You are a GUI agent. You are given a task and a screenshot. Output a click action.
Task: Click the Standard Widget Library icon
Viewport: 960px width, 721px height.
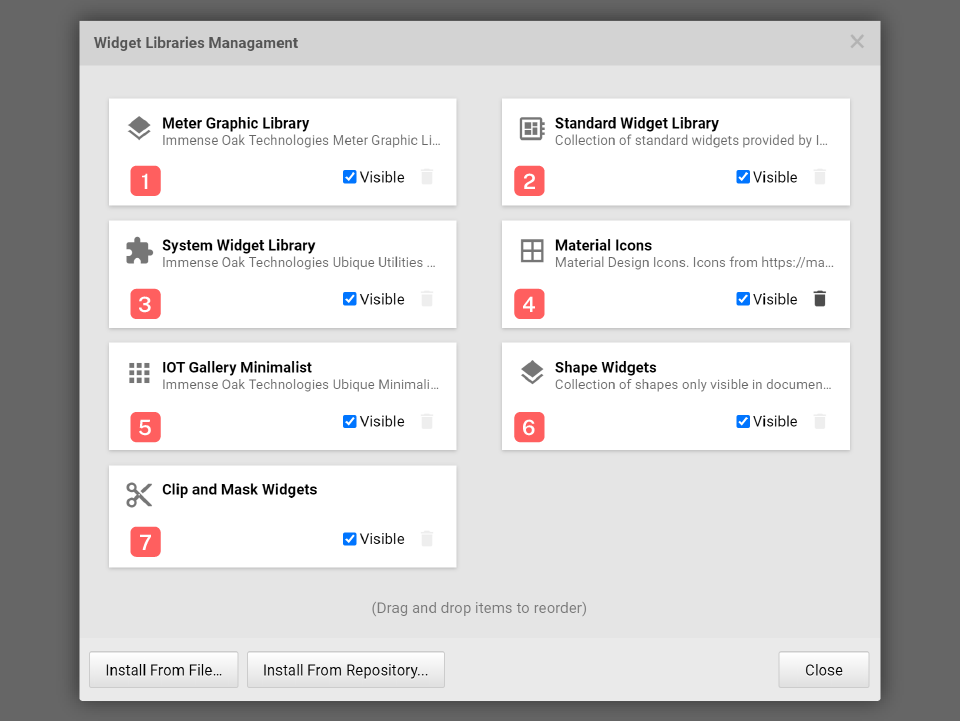pos(532,129)
